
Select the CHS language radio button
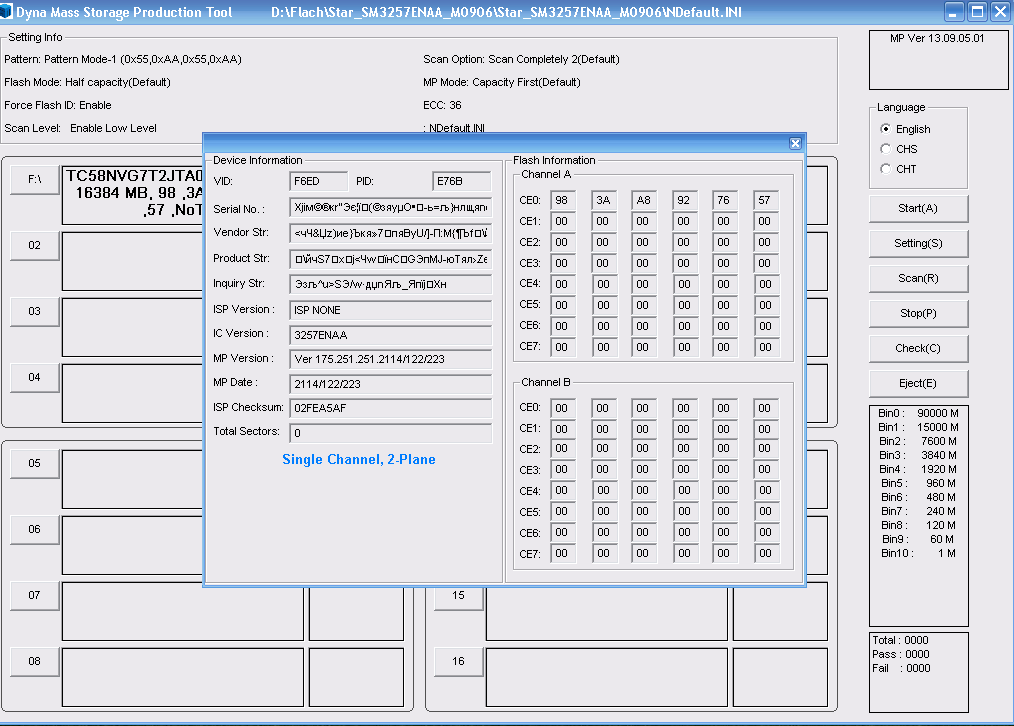(886, 149)
